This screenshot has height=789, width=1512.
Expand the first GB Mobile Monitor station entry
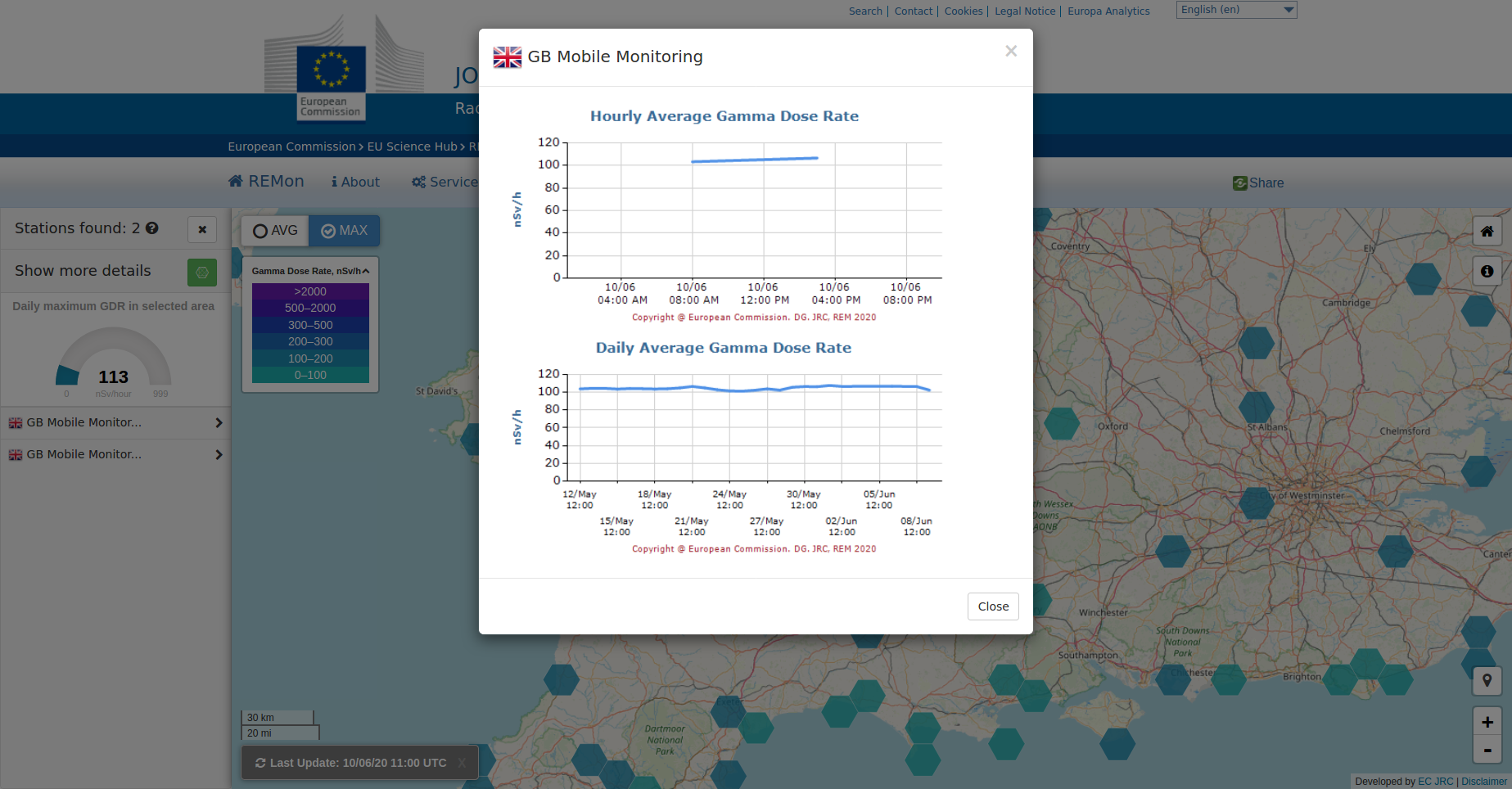(219, 422)
